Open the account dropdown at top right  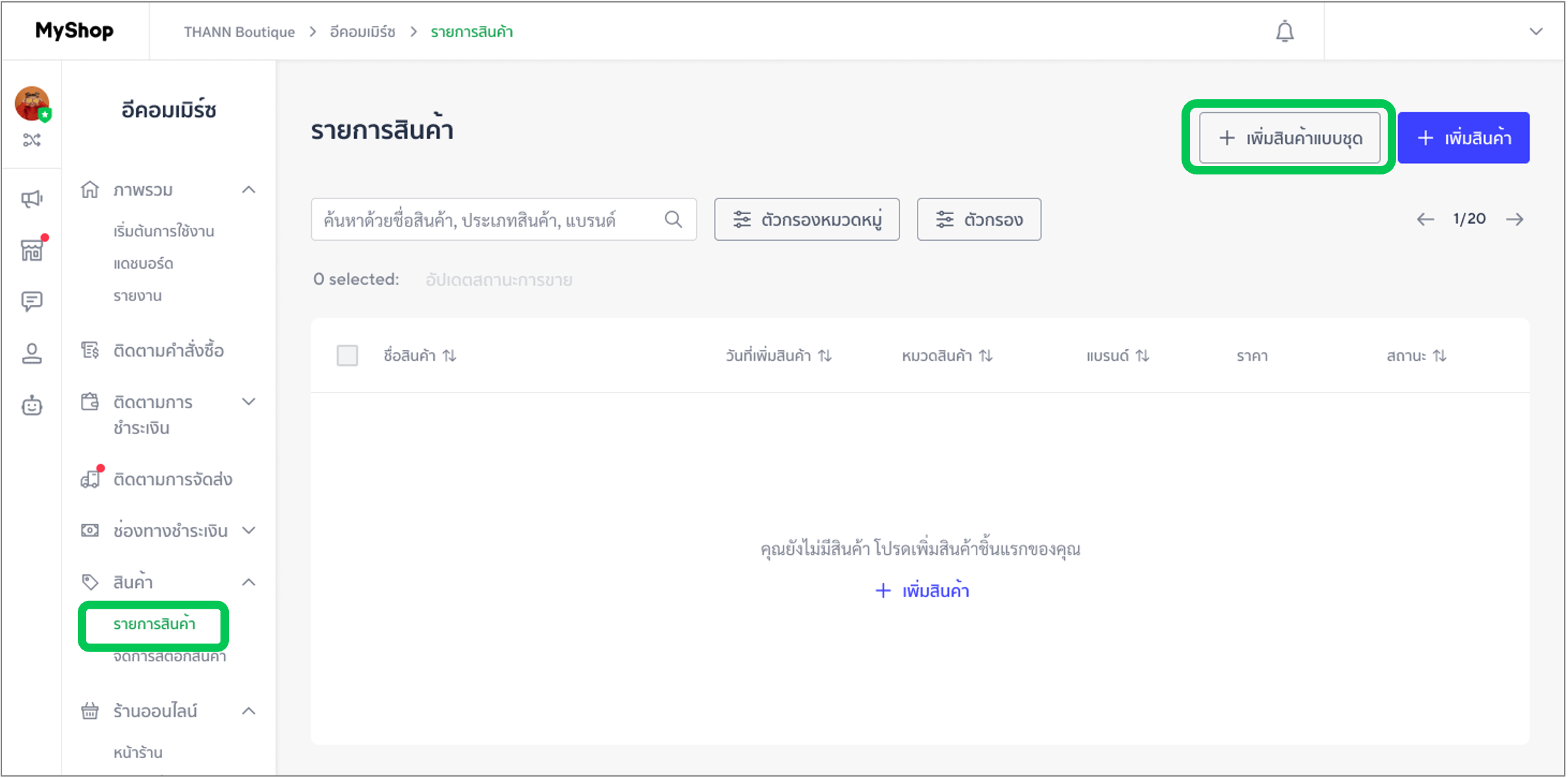click(x=1537, y=30)
